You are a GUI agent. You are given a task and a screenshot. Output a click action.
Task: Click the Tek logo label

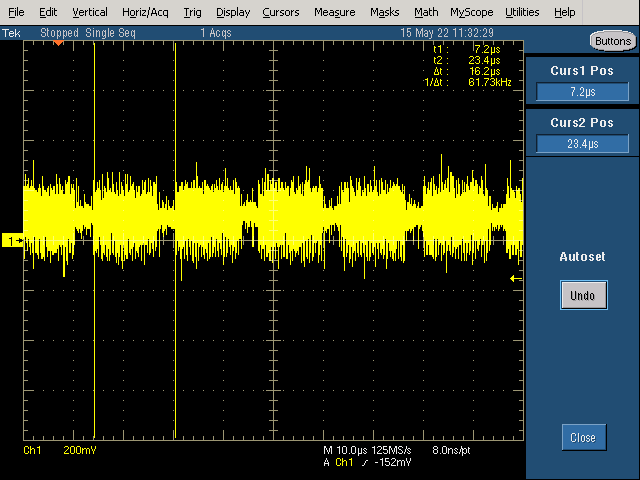[x=11, y=33]
